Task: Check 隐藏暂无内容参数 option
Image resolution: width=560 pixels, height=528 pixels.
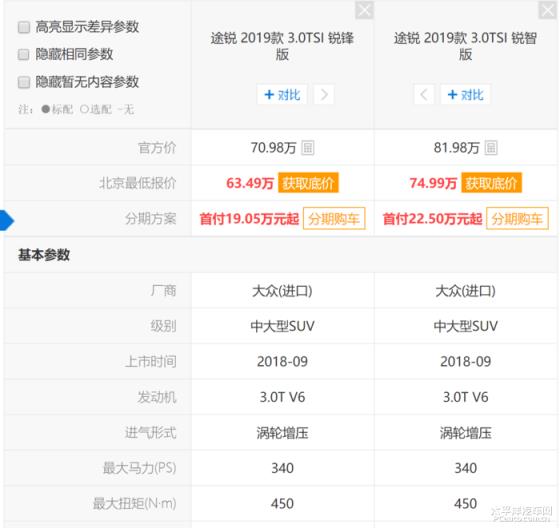Action: [x=24, y=82]
